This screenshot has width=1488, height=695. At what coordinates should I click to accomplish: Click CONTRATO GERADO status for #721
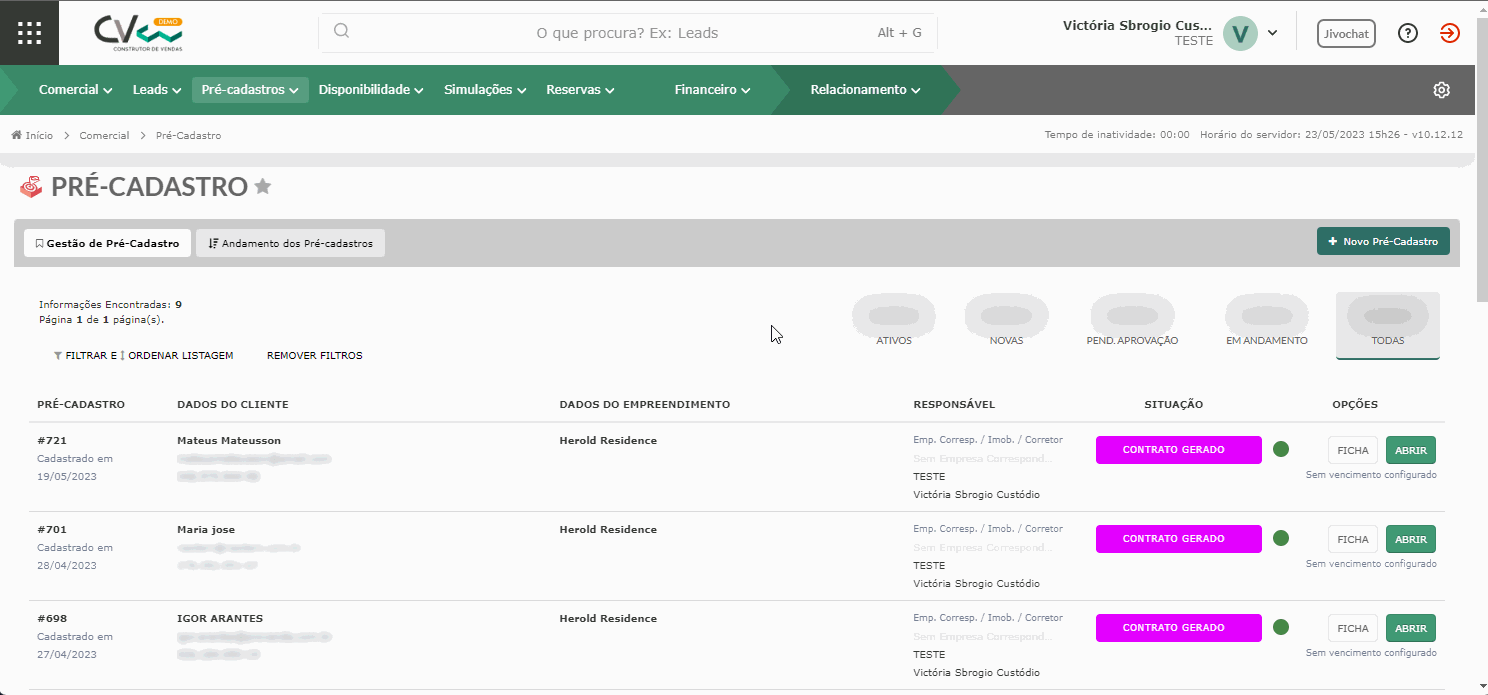point(1179,450)
